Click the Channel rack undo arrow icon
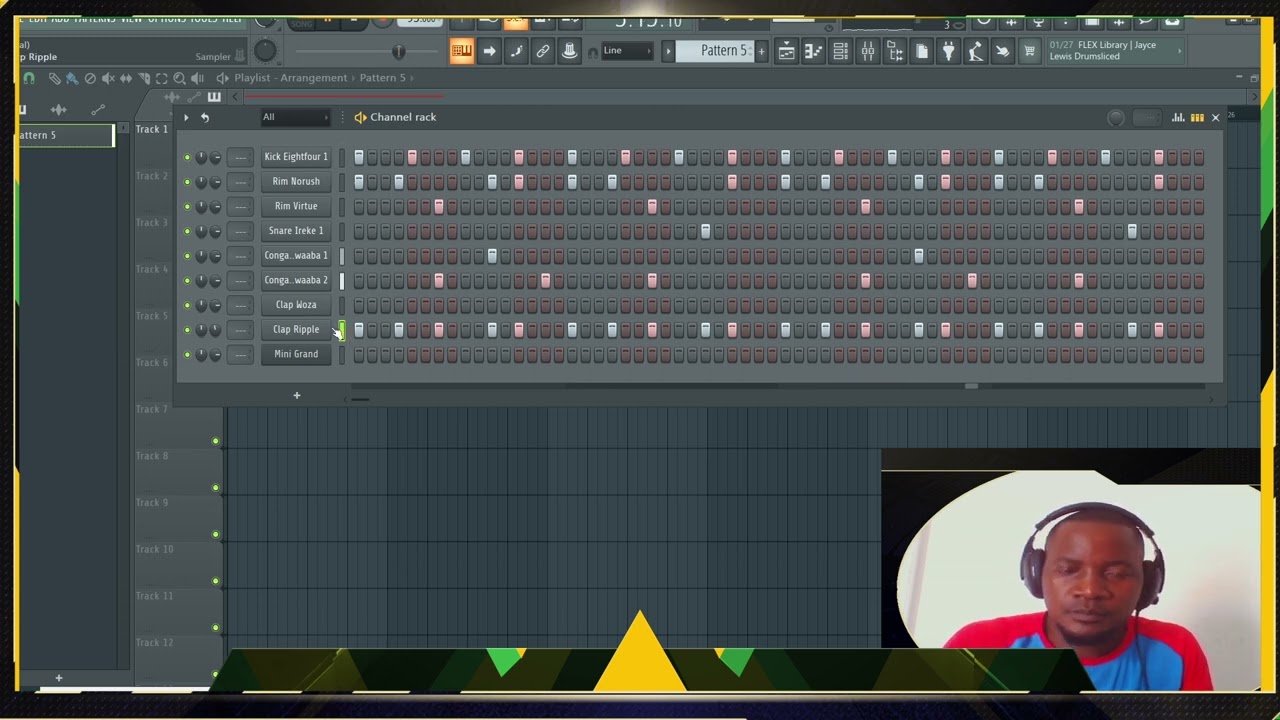Screen dimensions: 1280x720 [x=205, y=117]
